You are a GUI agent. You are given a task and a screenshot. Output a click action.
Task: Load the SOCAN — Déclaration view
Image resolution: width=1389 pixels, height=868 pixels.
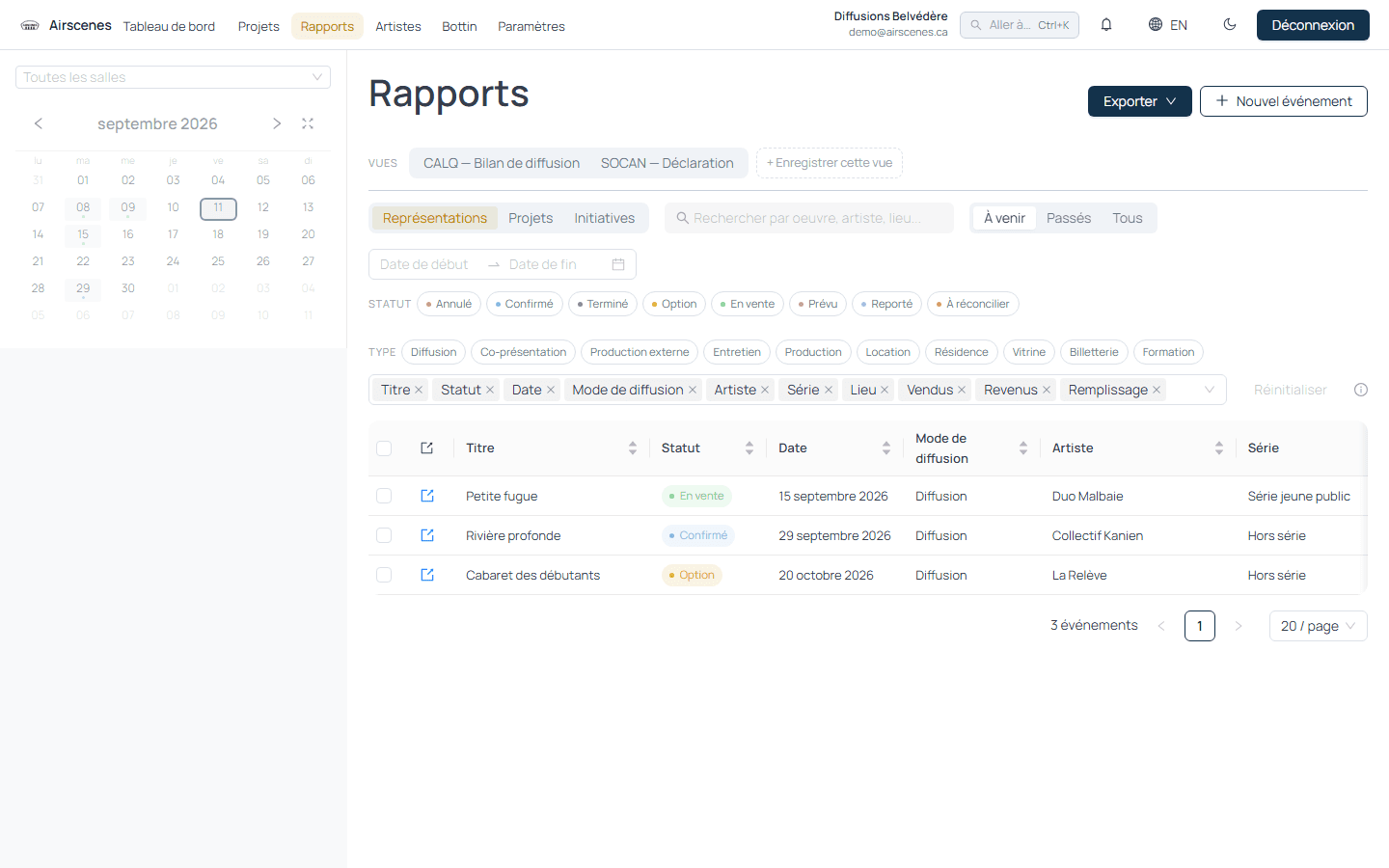(667, 163)
